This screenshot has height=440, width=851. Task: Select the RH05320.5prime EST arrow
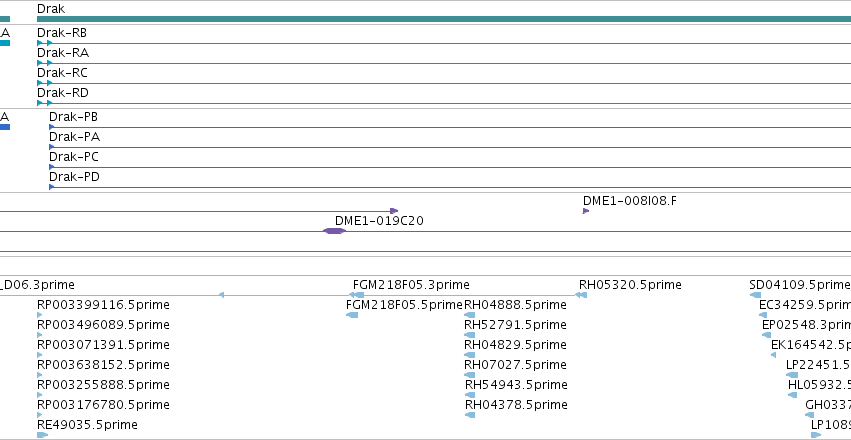[x=581, y=295]
